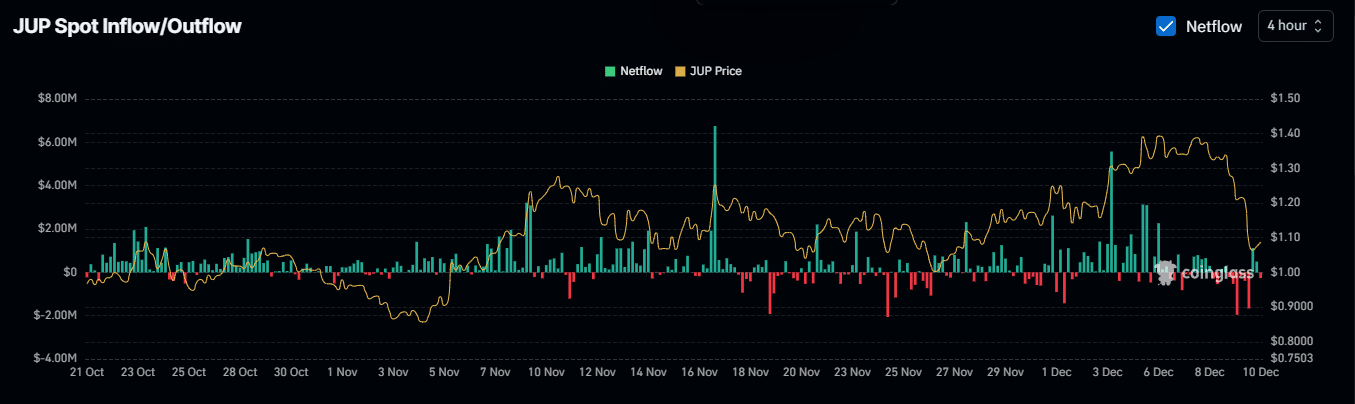Uncheck the Netflow checkbox
This screenshot has height=404, width=1355.
click(1165, 27)
